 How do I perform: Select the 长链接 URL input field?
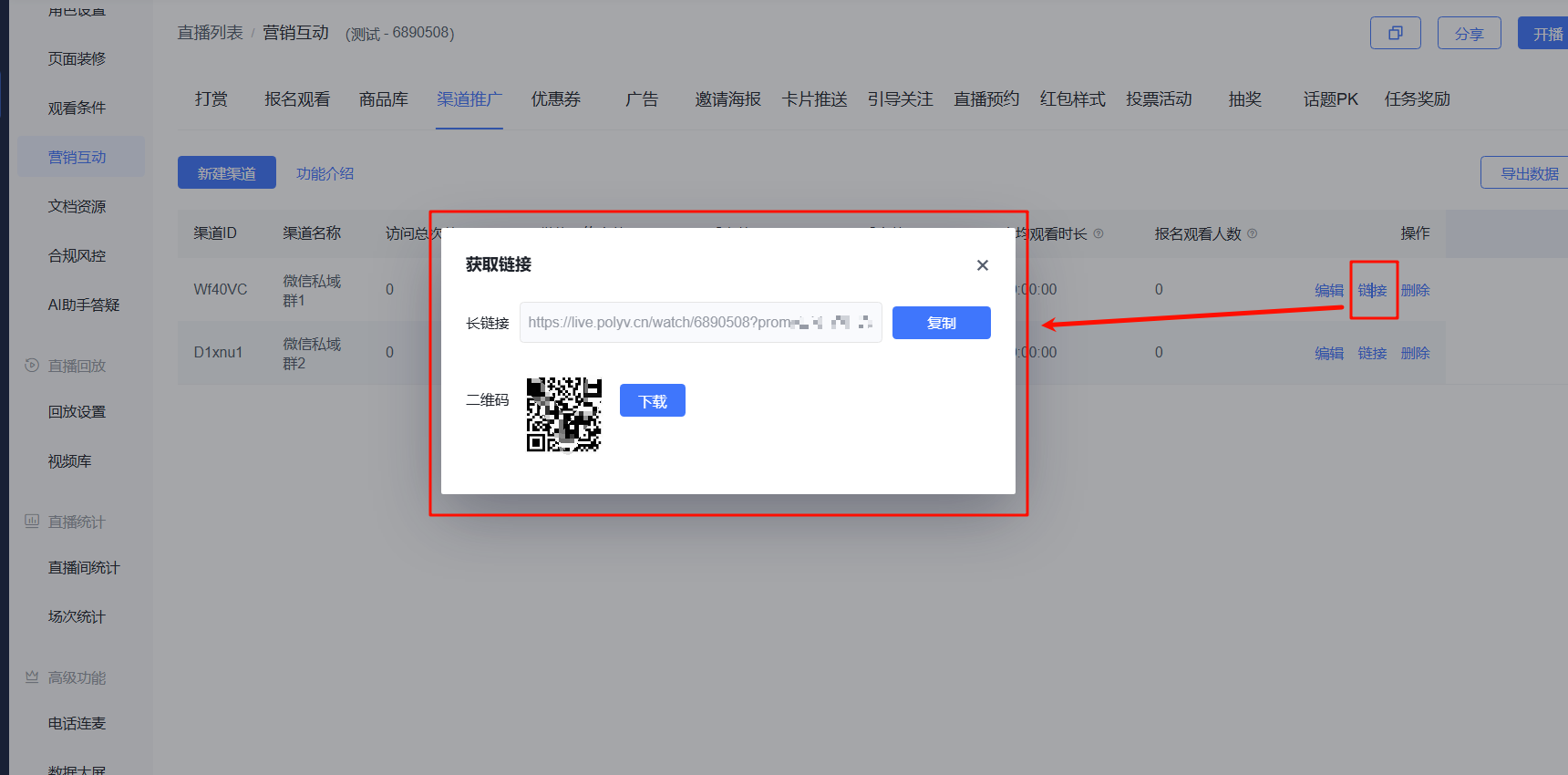pyautogui.click(x=700, y=323)
